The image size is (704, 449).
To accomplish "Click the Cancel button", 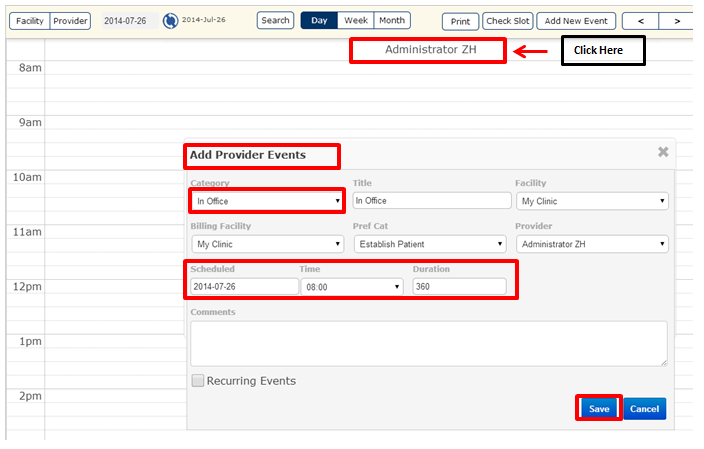I will click(x=645, y=408).
